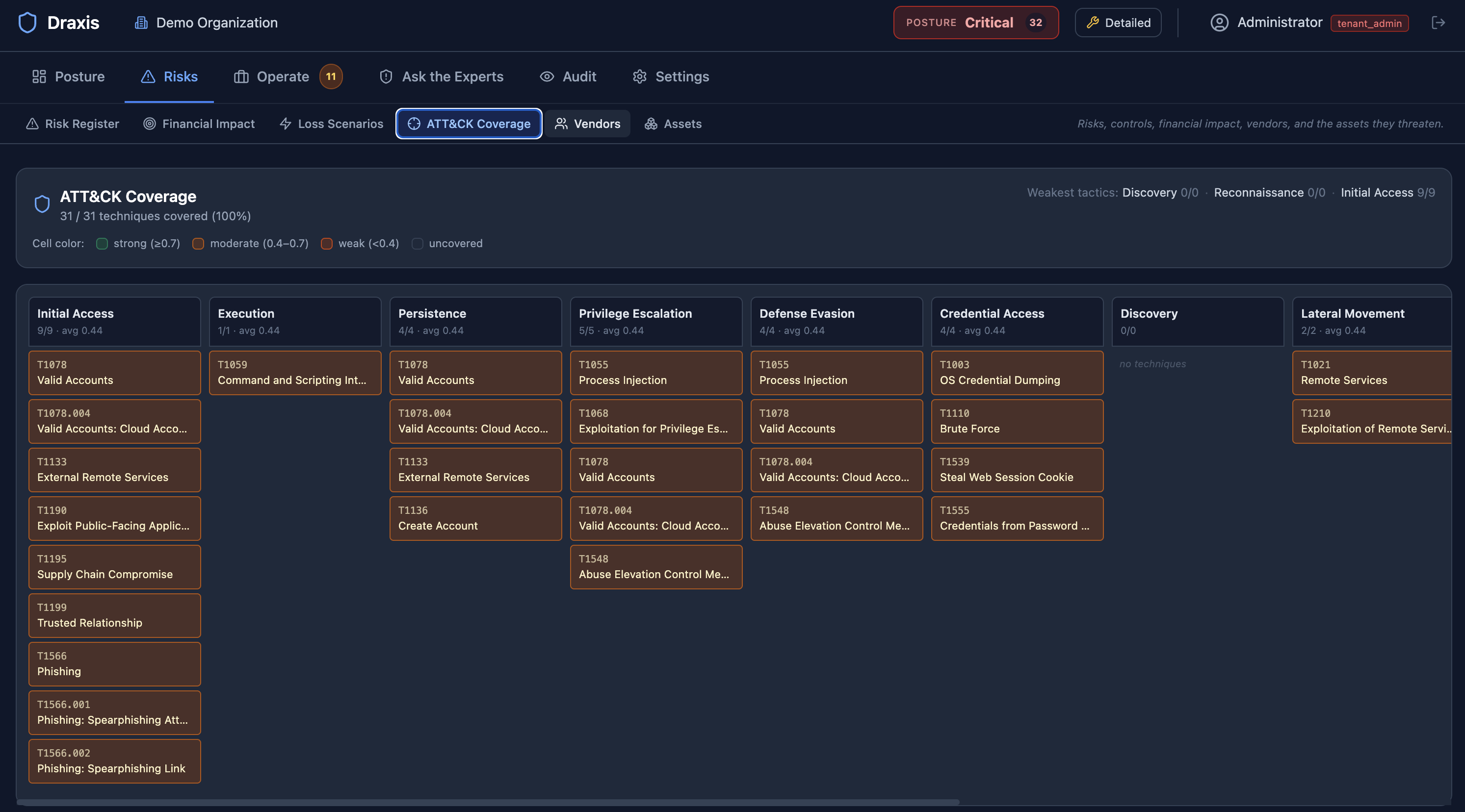
Task: Open the Audit tab
Action: 568,76
